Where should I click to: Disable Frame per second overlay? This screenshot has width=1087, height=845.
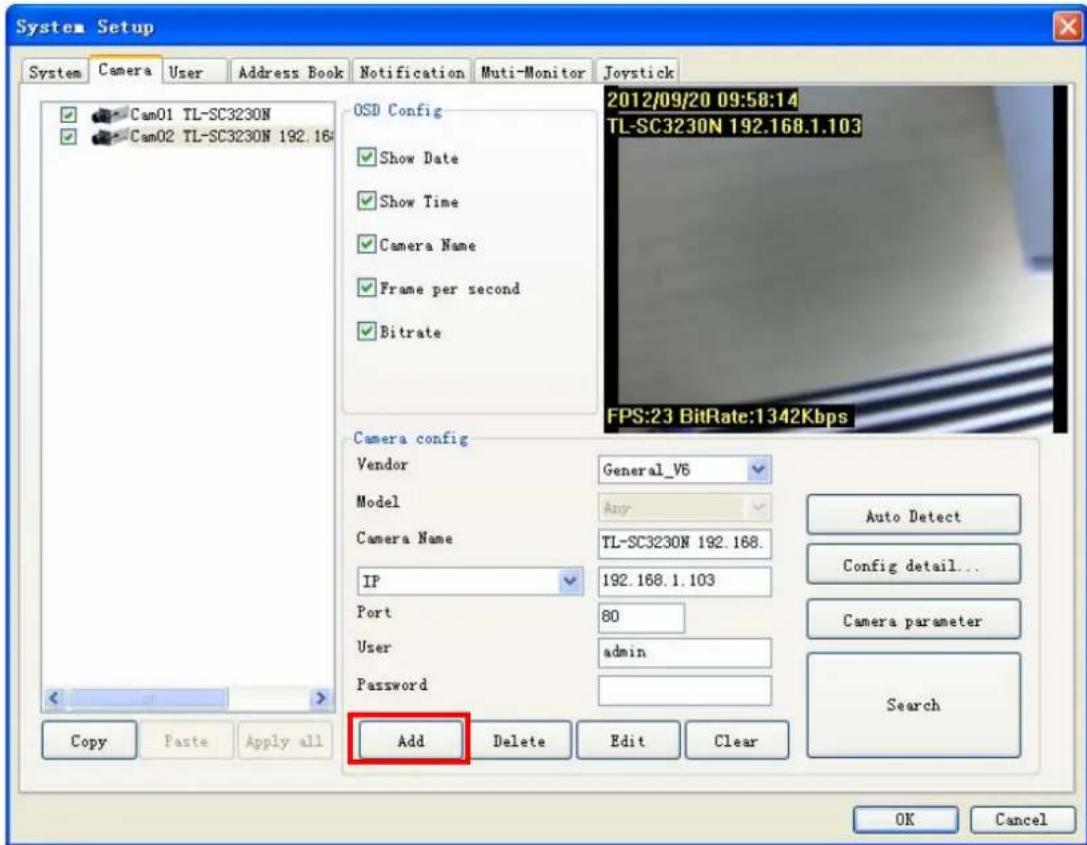[367, 288]
